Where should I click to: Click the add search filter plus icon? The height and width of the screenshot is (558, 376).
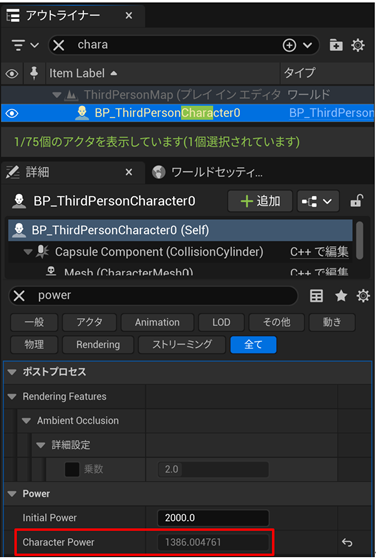[289, 45]
